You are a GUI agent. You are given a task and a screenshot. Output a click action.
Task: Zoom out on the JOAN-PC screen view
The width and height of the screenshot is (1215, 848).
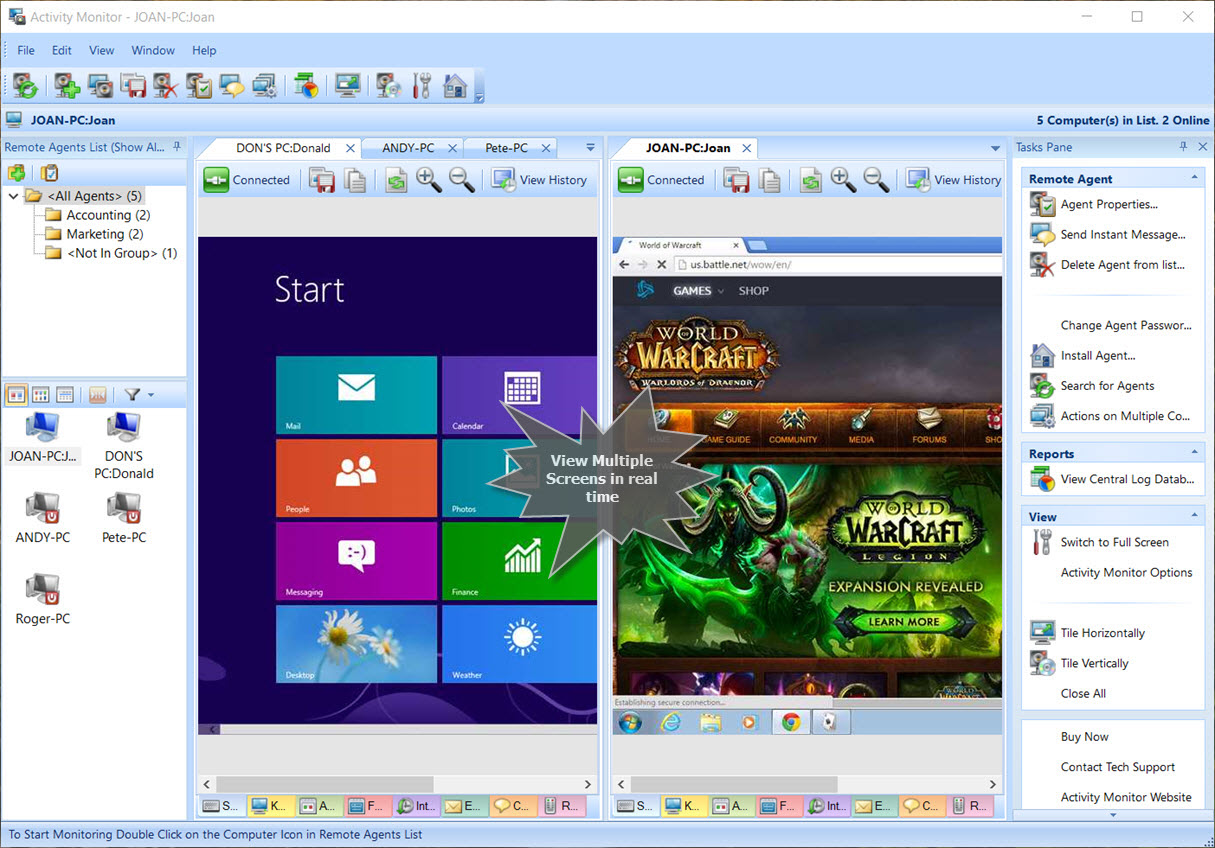876,180
